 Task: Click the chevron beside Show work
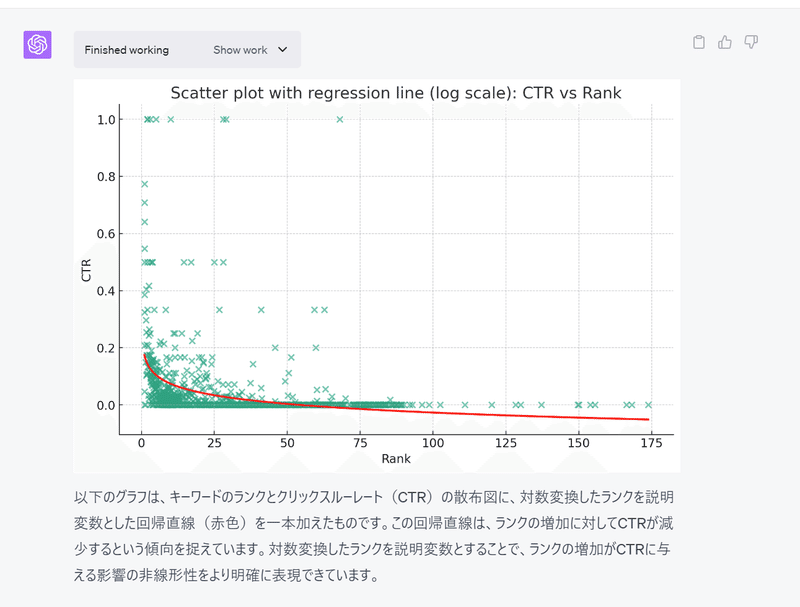[282, 50]
